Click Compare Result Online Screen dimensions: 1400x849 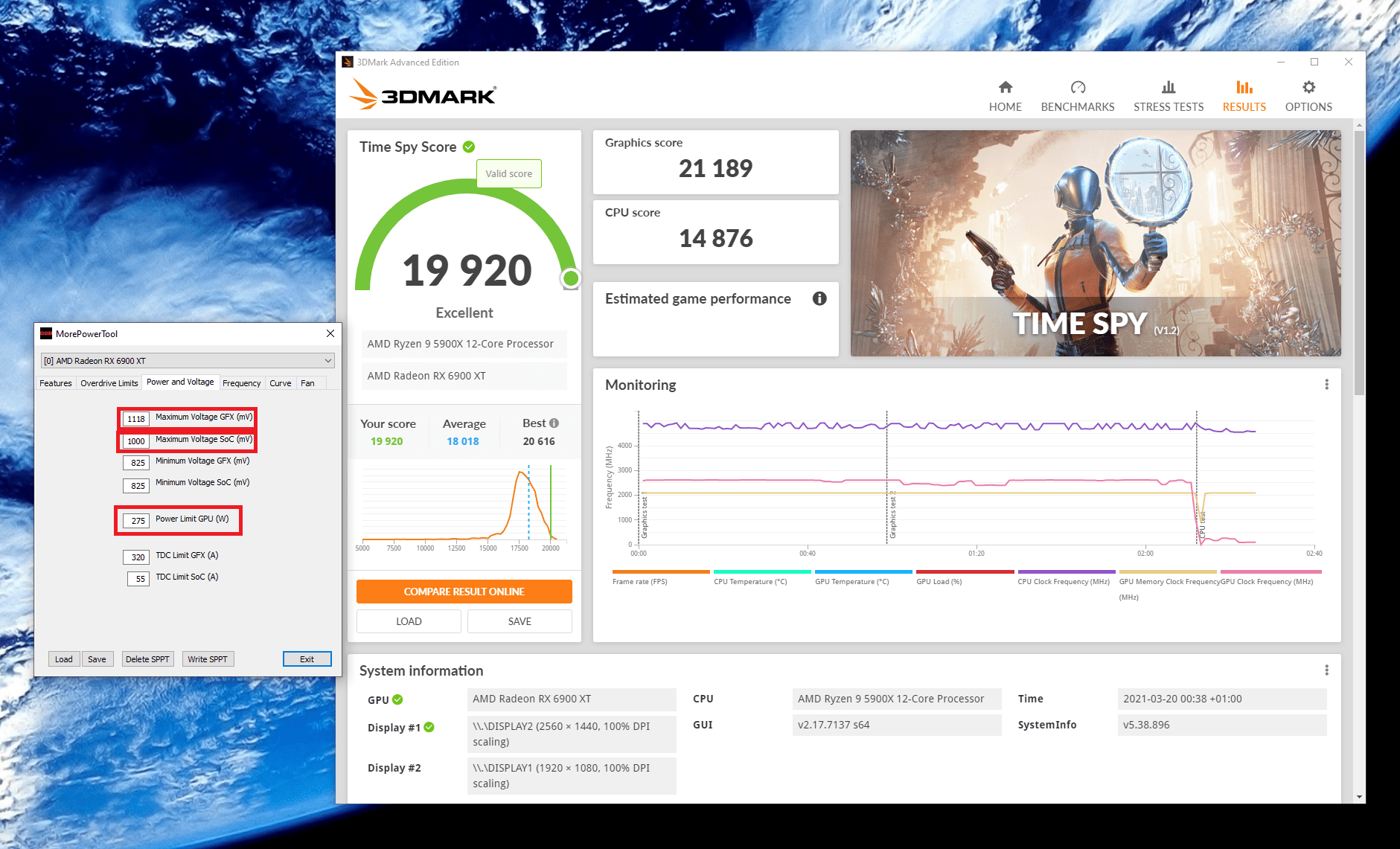pos(464,592)
